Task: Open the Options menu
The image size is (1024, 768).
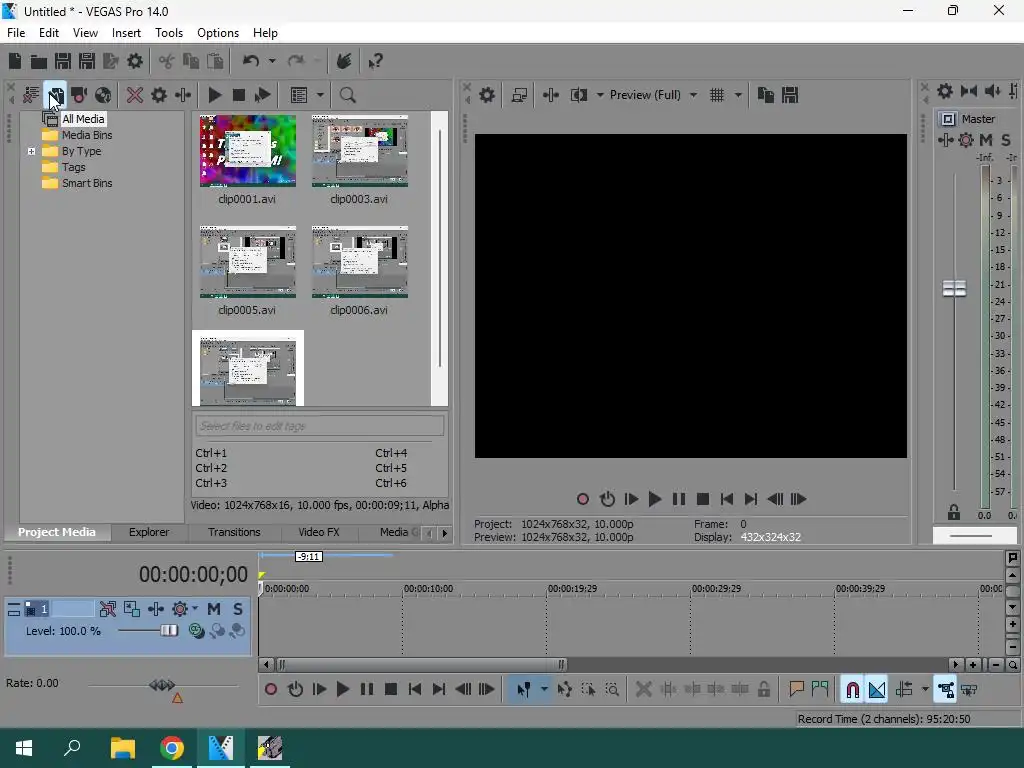Action: [218, 33]
